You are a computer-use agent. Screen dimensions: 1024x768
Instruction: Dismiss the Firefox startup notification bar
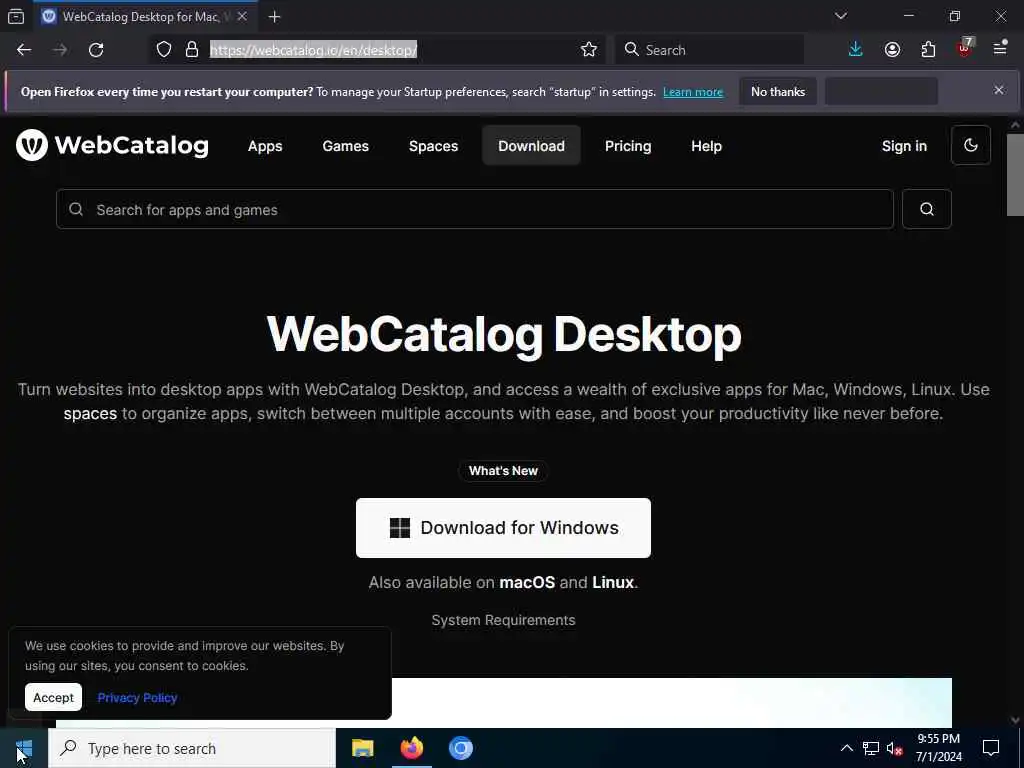[x=999, y=90]
